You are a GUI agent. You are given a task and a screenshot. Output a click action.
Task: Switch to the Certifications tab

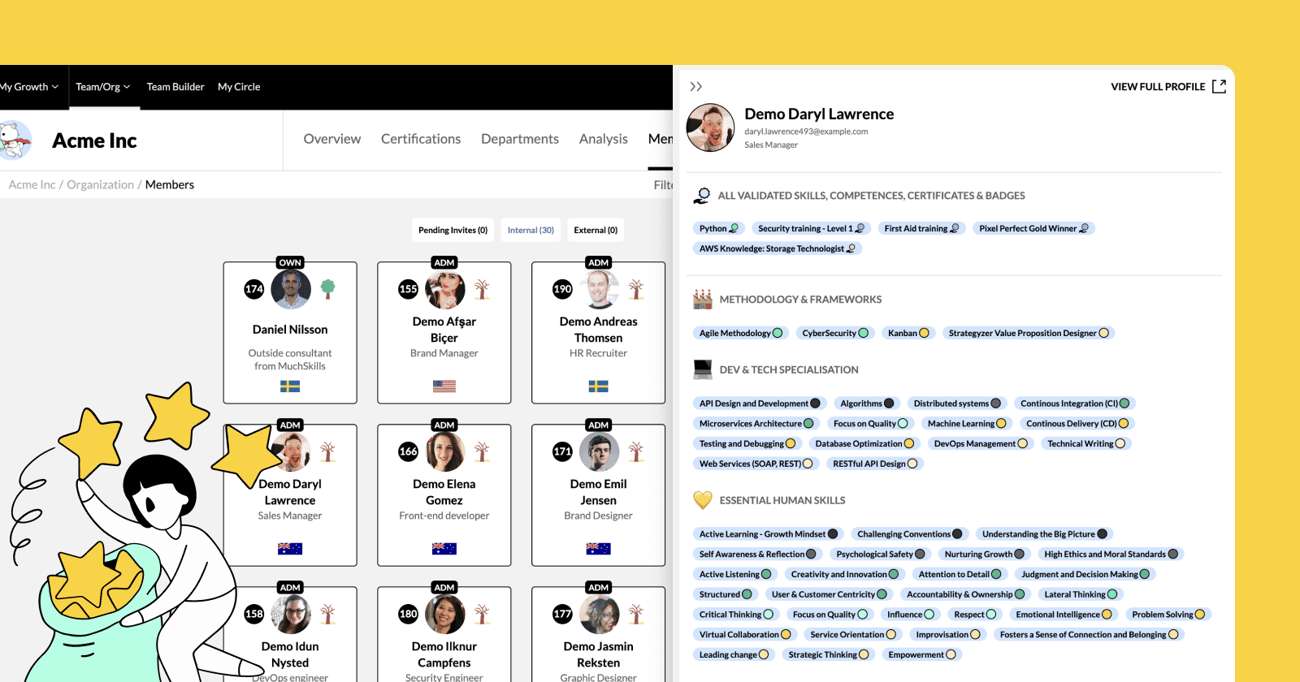coord(421,139)
